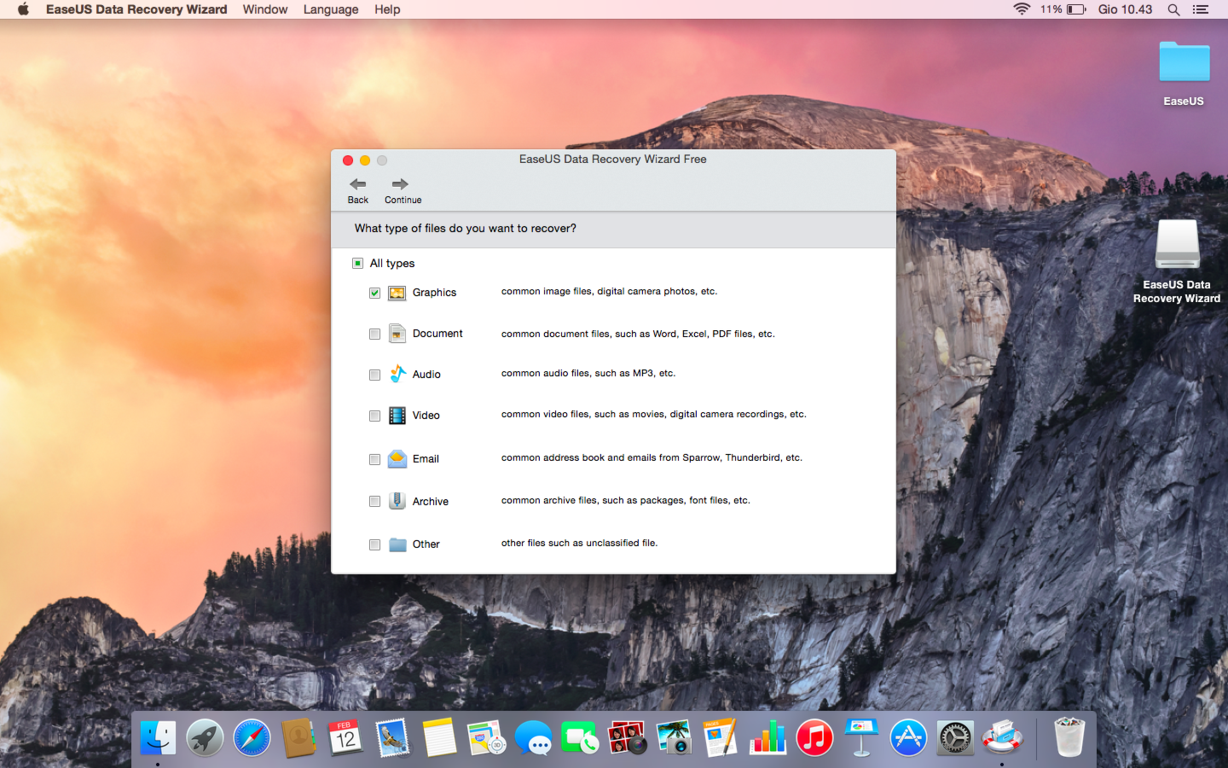Open Messages from the Dock
Viewport: 1228px width, 768px height.
[x=533, y=738]
